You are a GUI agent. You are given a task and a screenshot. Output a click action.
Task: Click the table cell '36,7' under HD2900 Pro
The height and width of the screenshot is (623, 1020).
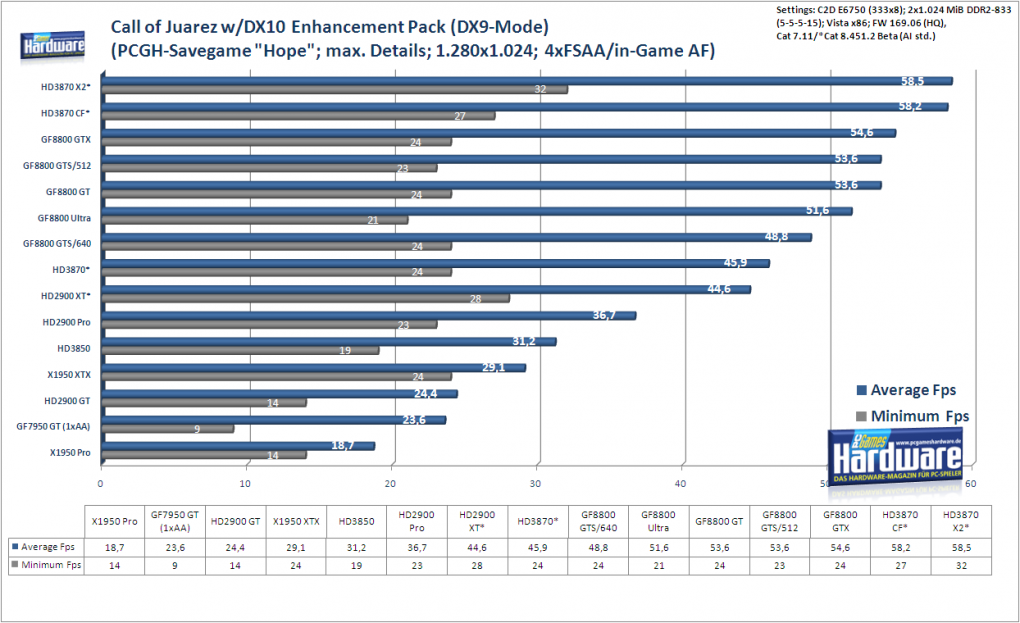[417, 548]
